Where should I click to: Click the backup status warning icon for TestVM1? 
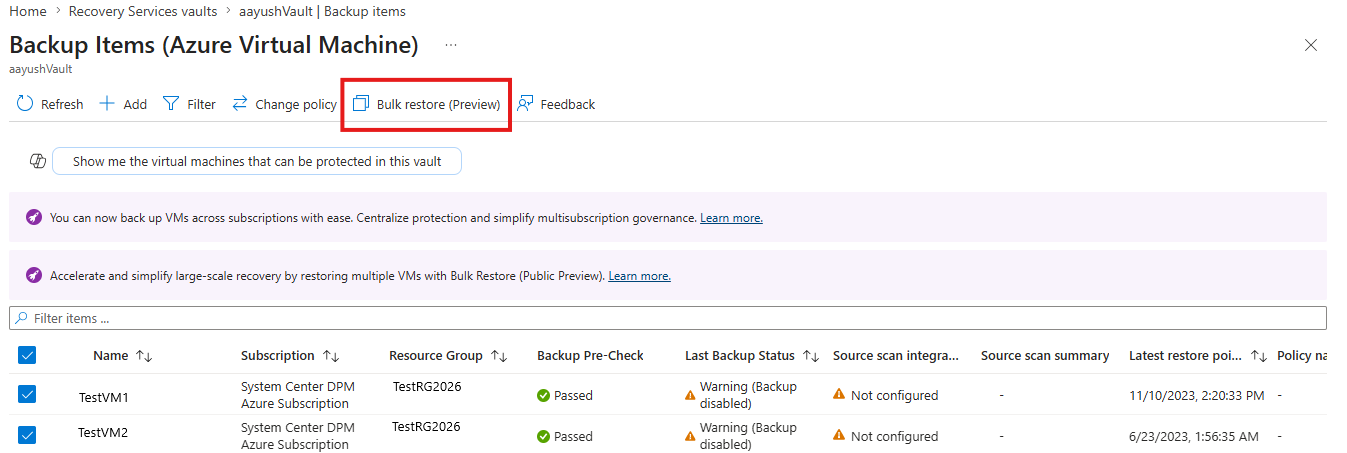690,395
